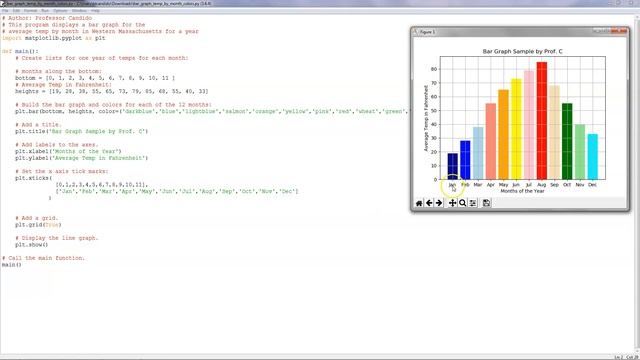Open the Format menu in IDLE
640x360 pixels.
coord(31,11)
